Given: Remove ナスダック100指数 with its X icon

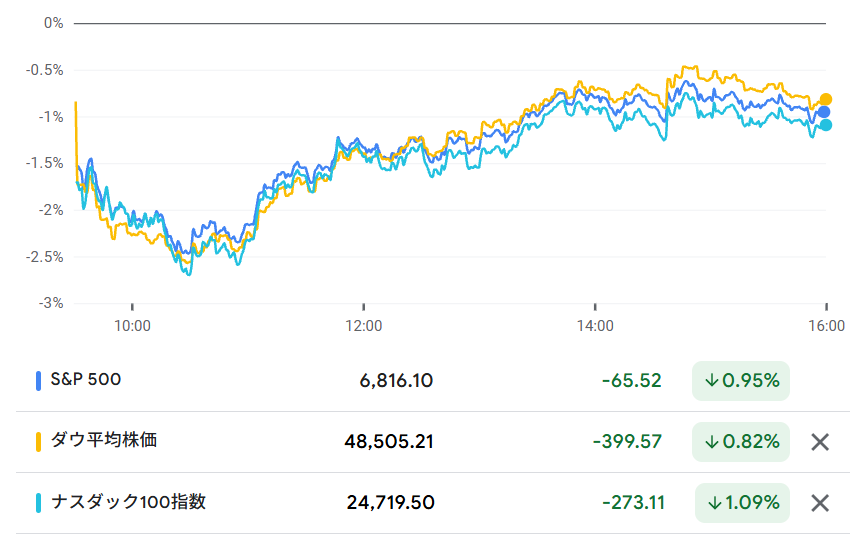Looking at the screenshot, I should coord(820,503).
